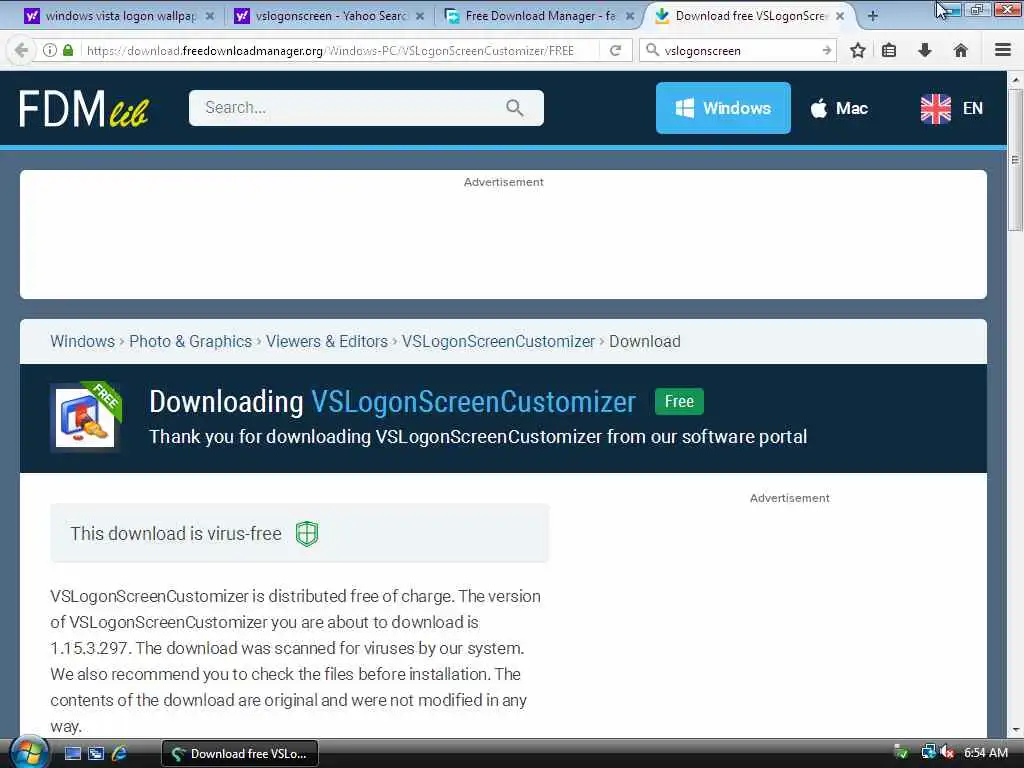This screenshot has width=1024, height=768.
Task: Click the network tray icon
Action: pyautogui.click(x=928, y=752)
